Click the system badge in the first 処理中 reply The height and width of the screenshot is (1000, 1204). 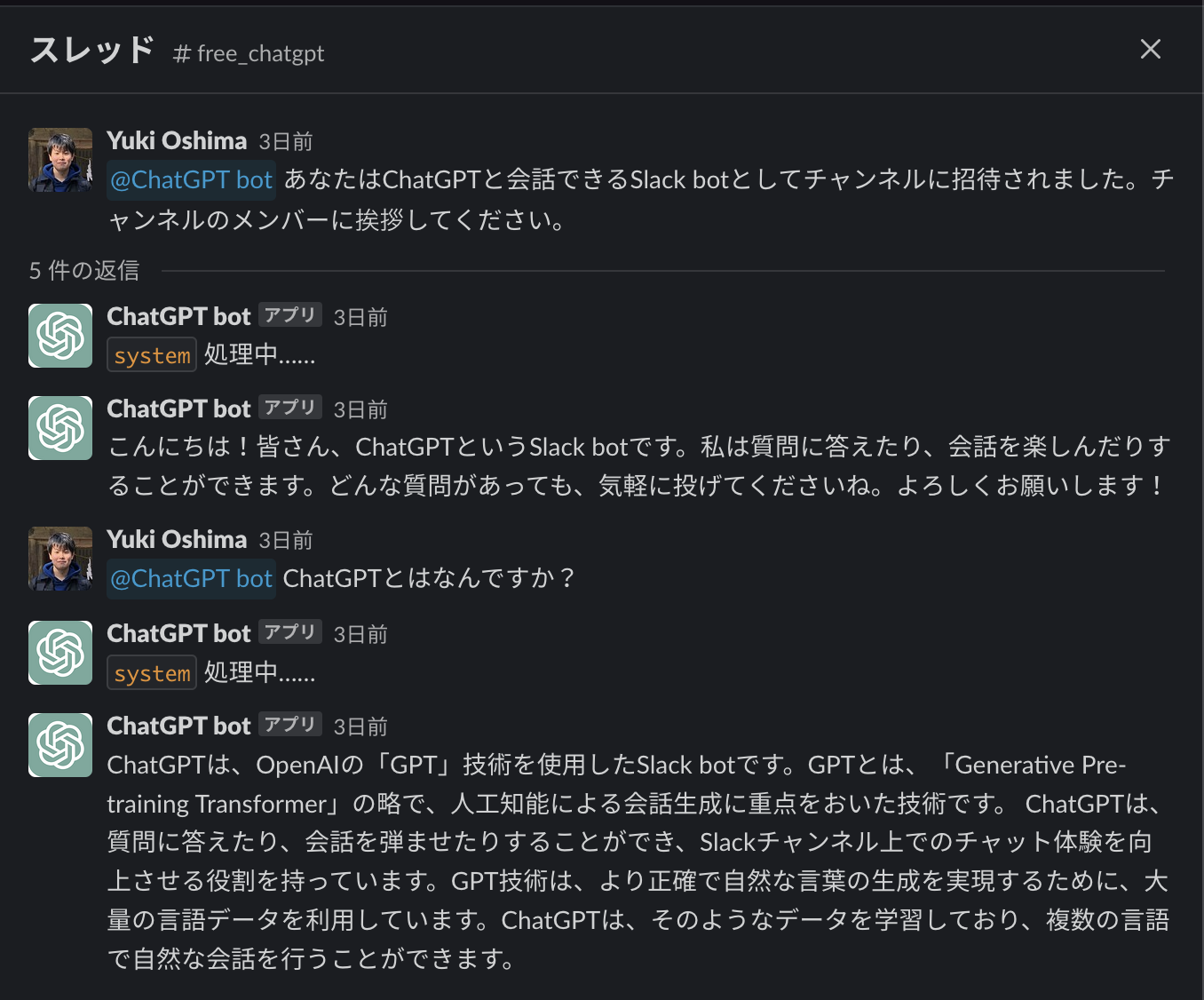(151, 354)
